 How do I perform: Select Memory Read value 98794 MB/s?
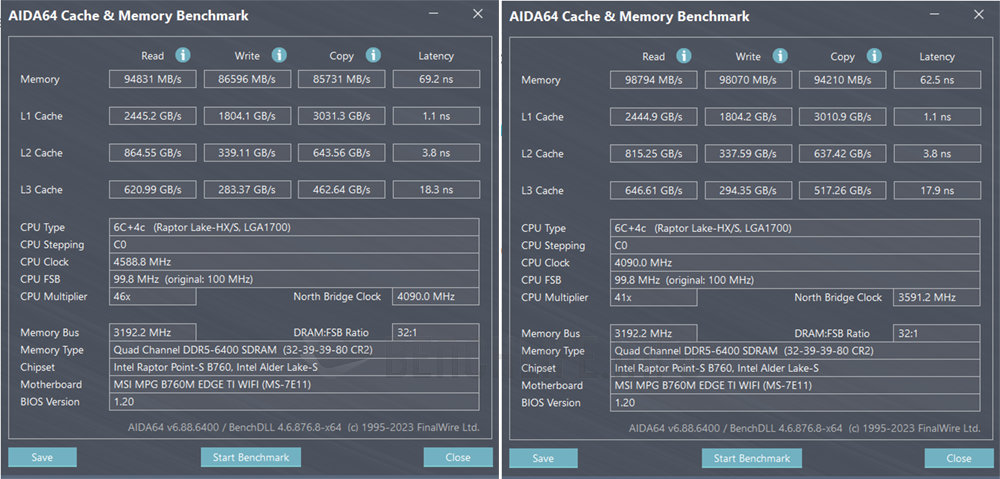tap(653, 80)
